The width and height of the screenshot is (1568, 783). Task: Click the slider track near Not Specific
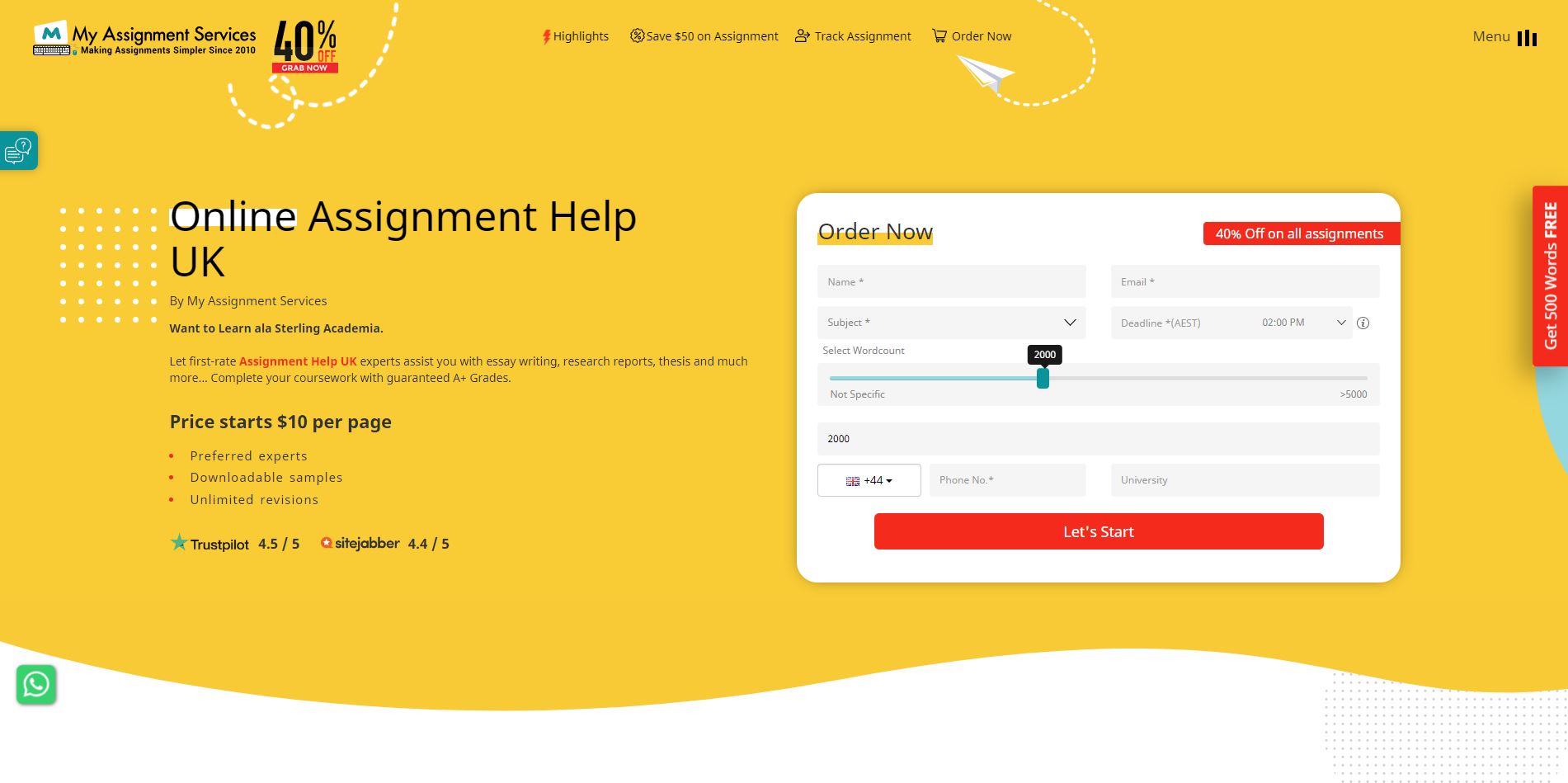(x=858, y=379)
